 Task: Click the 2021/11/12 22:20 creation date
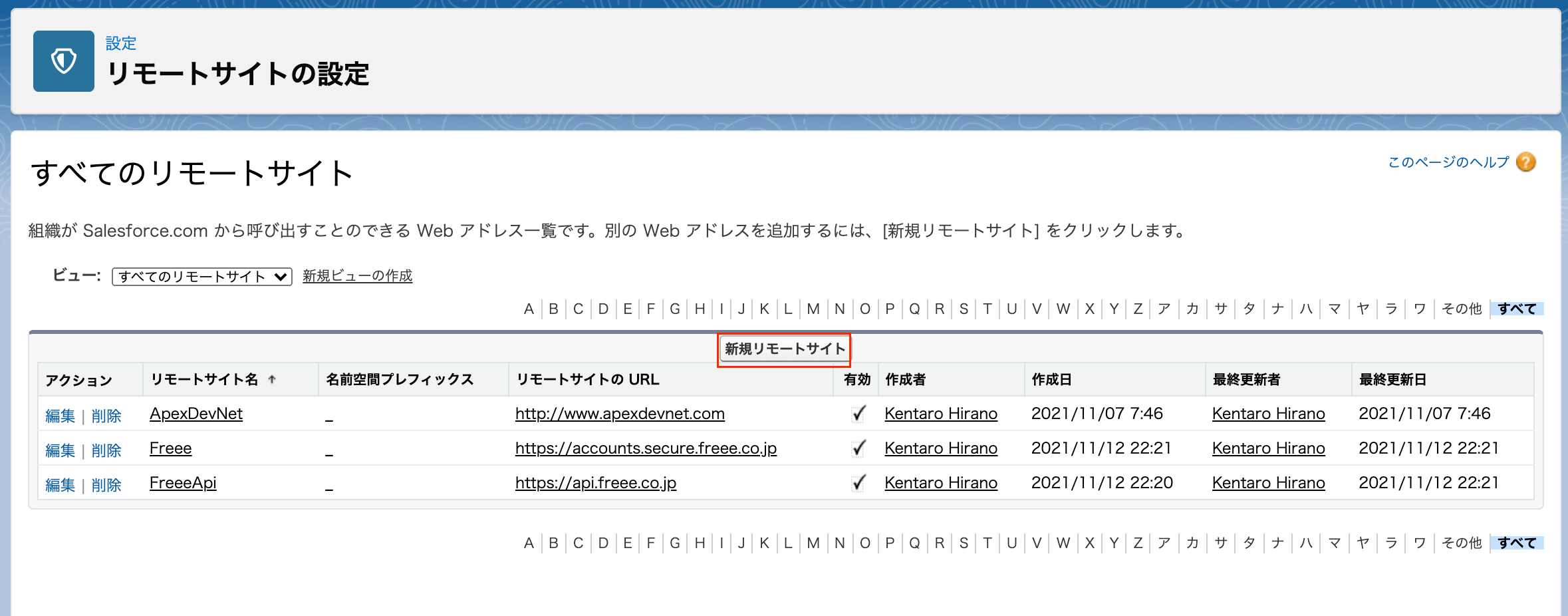[1102, 483]
